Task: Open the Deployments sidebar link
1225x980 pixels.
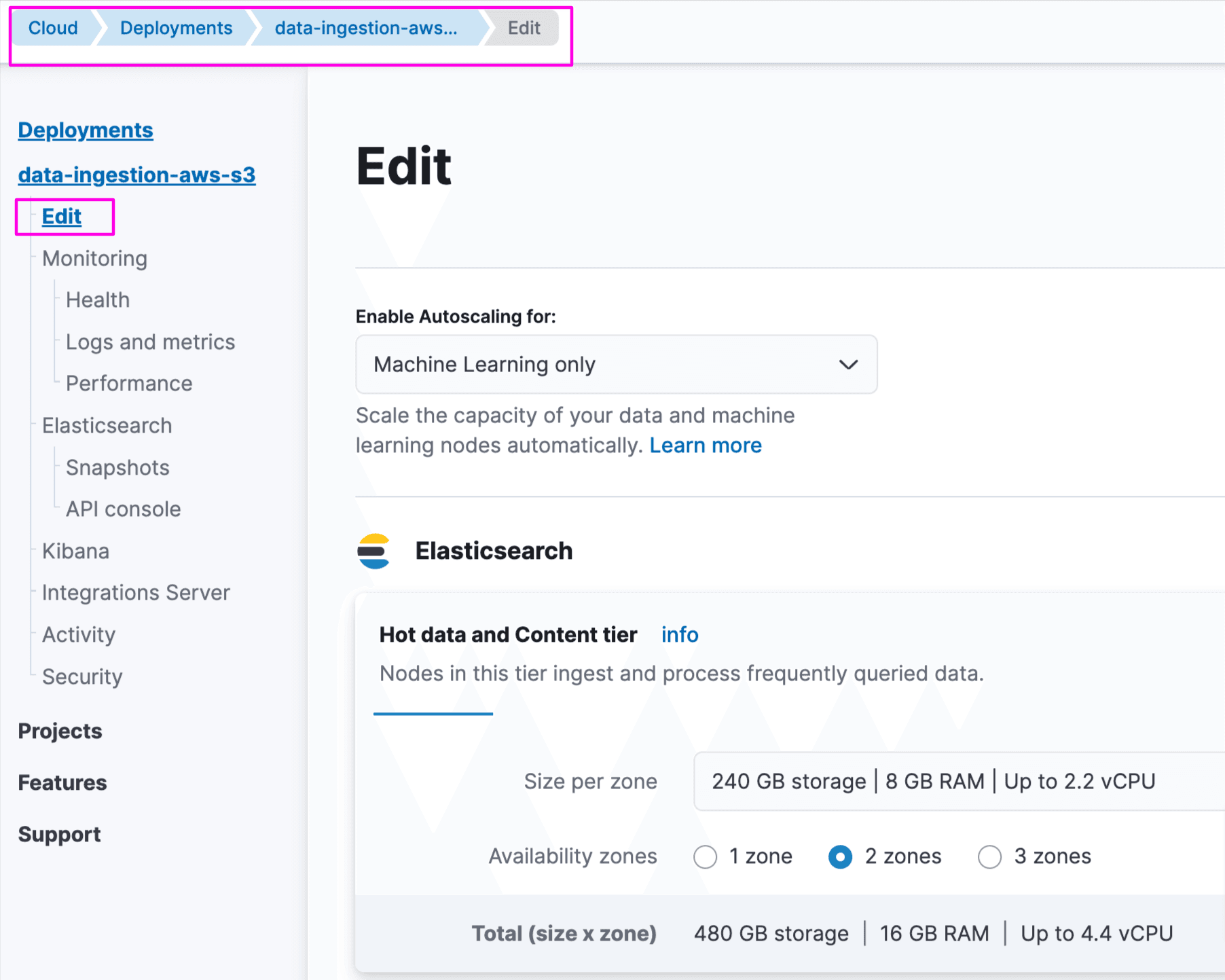Action: click(x=86, y=130)
